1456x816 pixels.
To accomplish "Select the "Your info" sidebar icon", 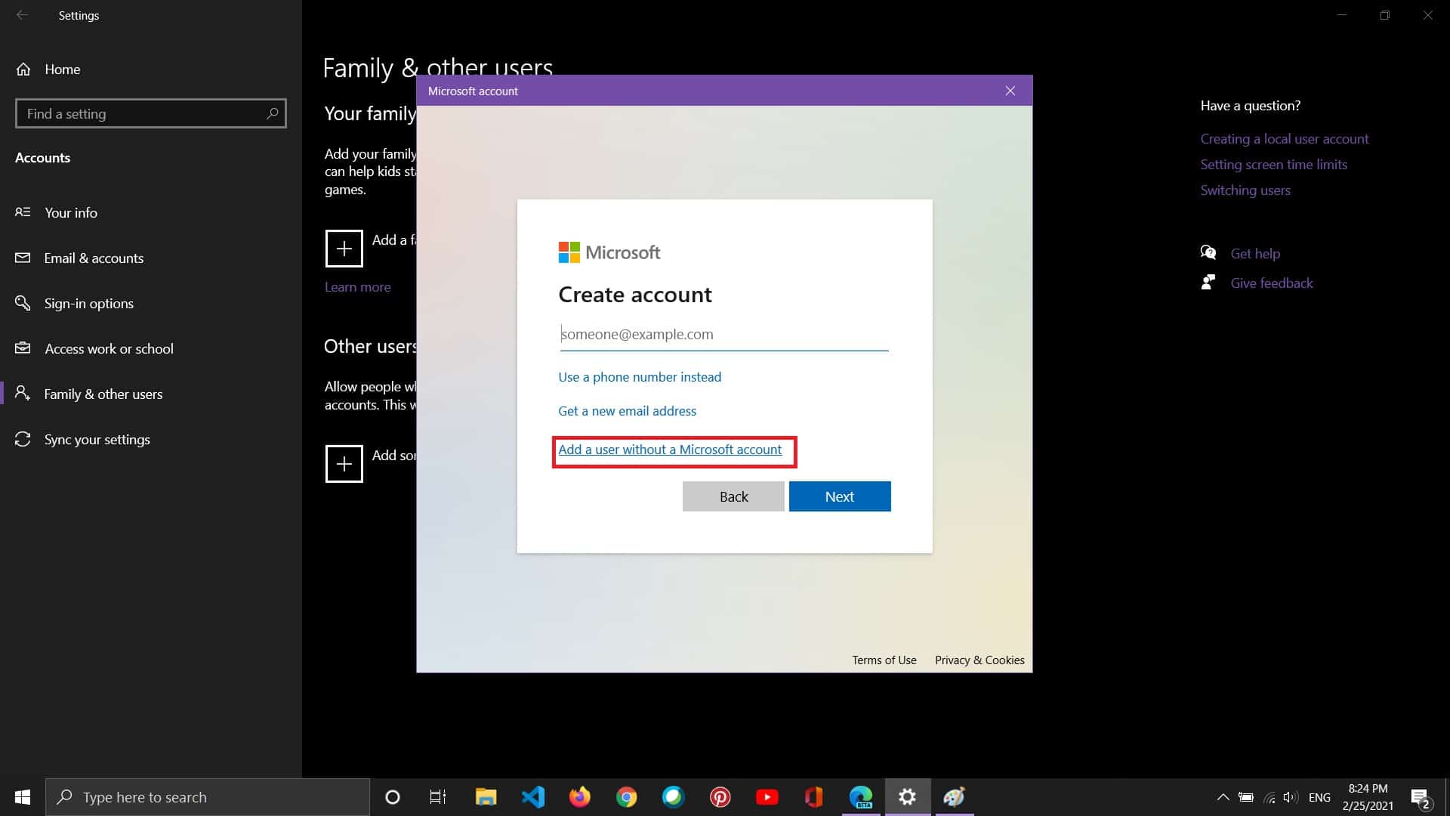I will pyautogui.click(x=23, y=212).
